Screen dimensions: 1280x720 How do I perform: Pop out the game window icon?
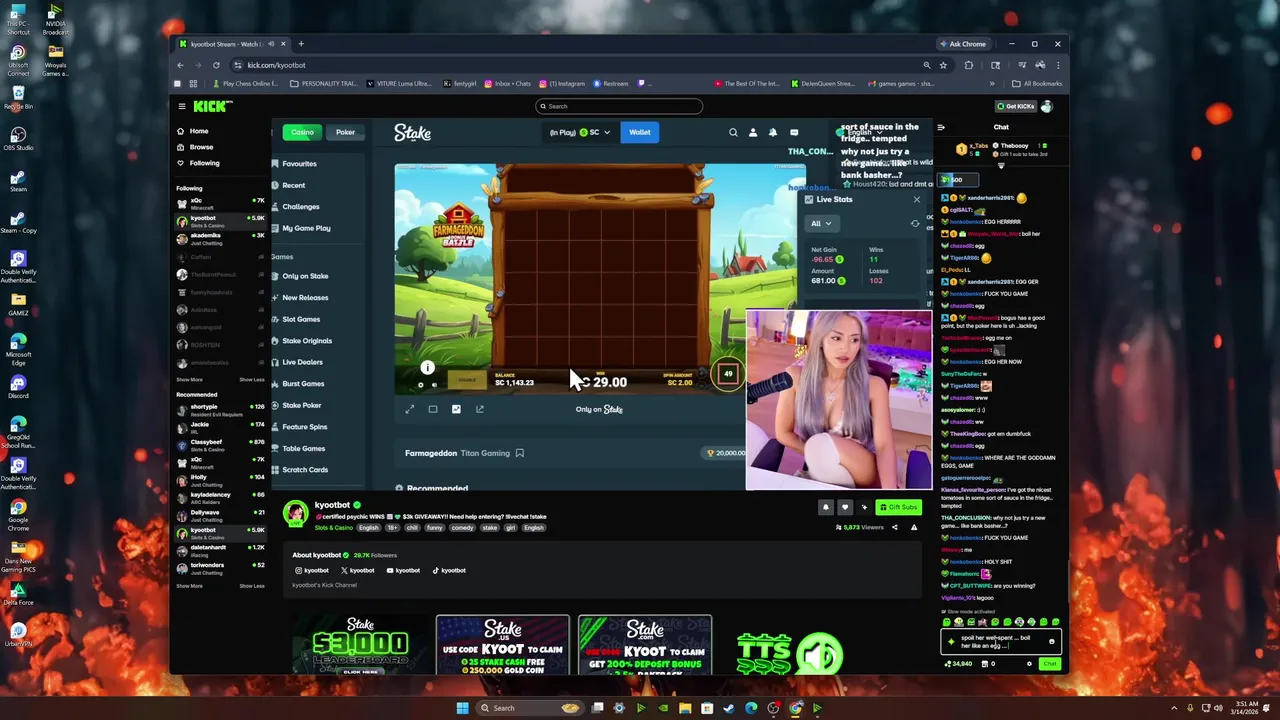click(480, 409)
